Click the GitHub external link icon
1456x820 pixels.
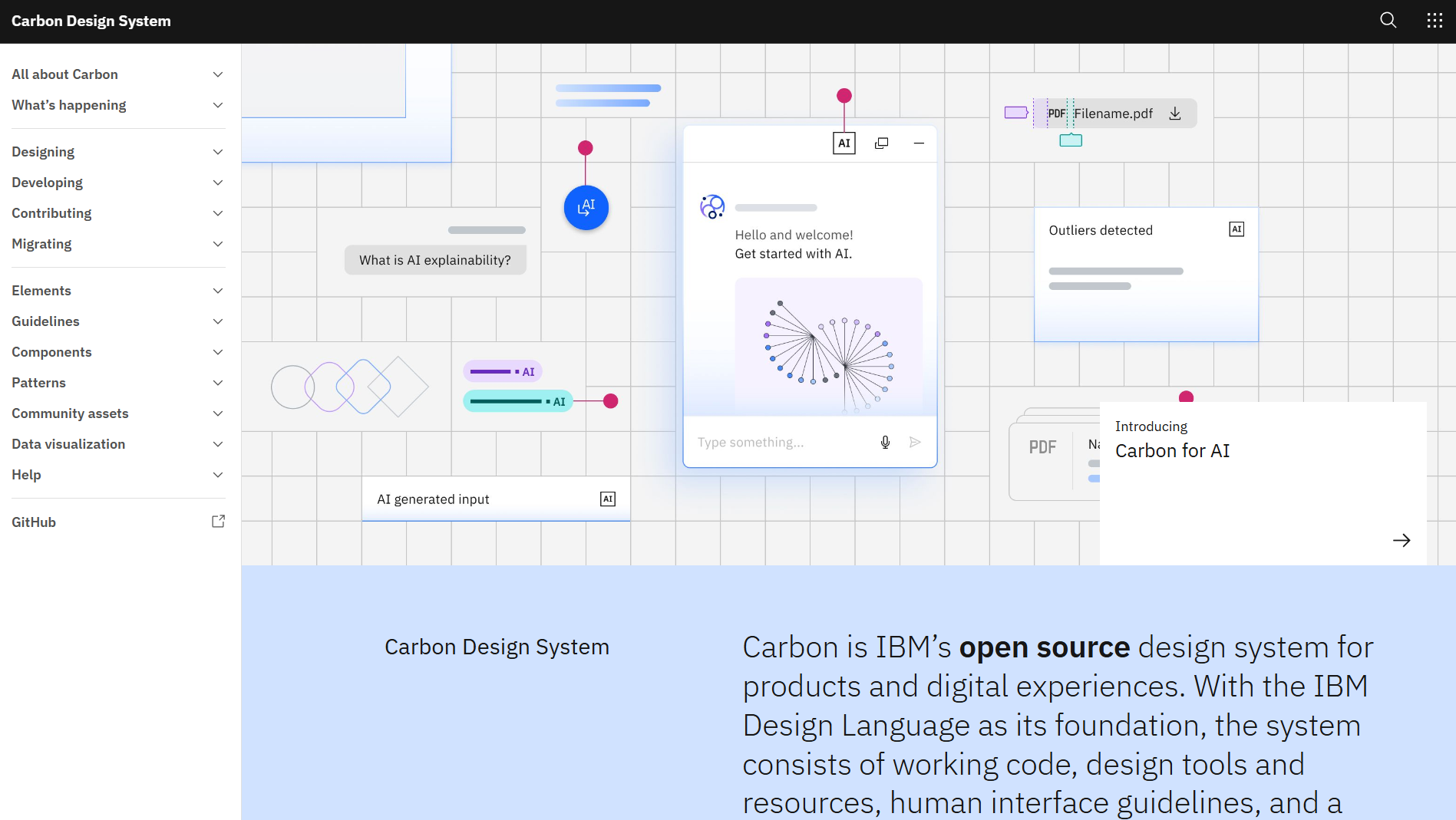218,522
